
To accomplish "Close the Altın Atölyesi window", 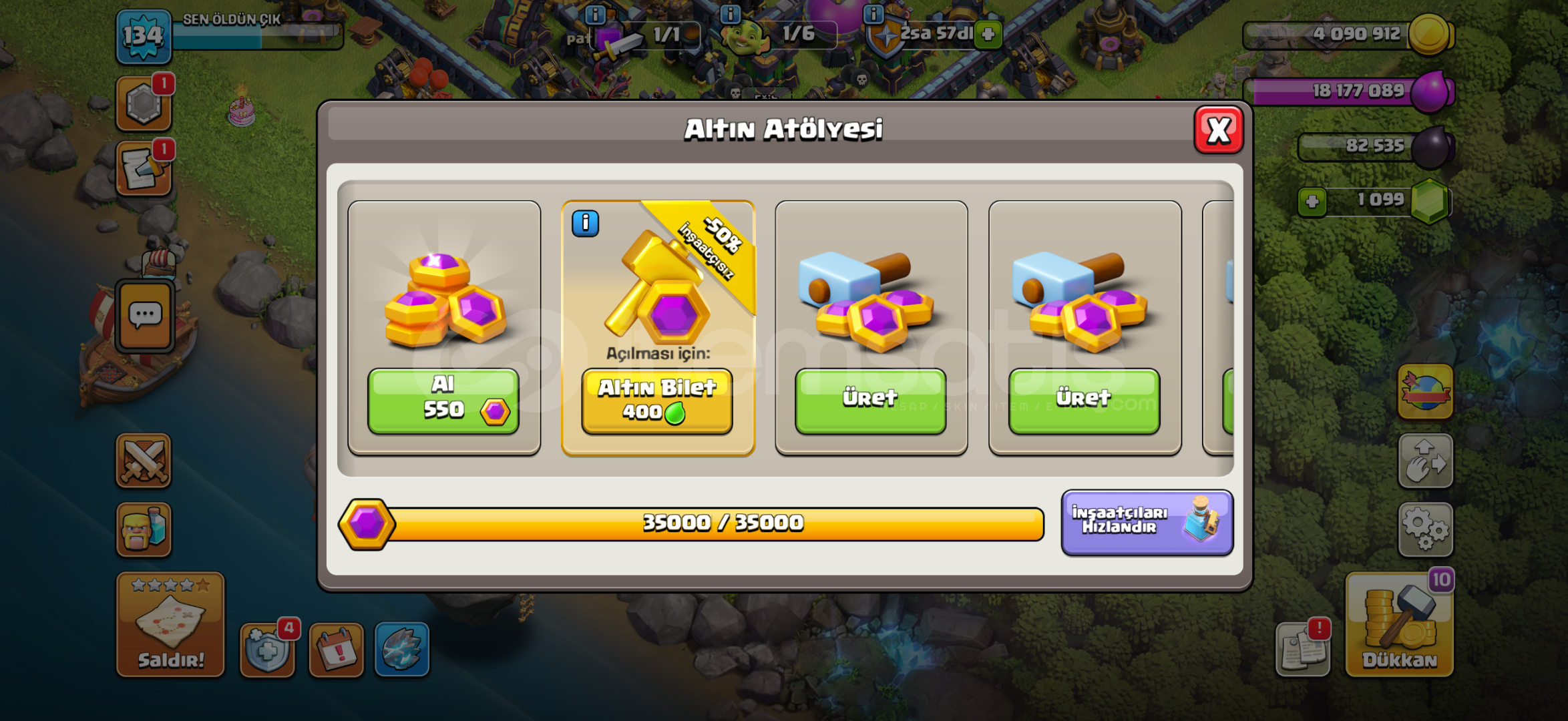I will [x=1219, y=130].
